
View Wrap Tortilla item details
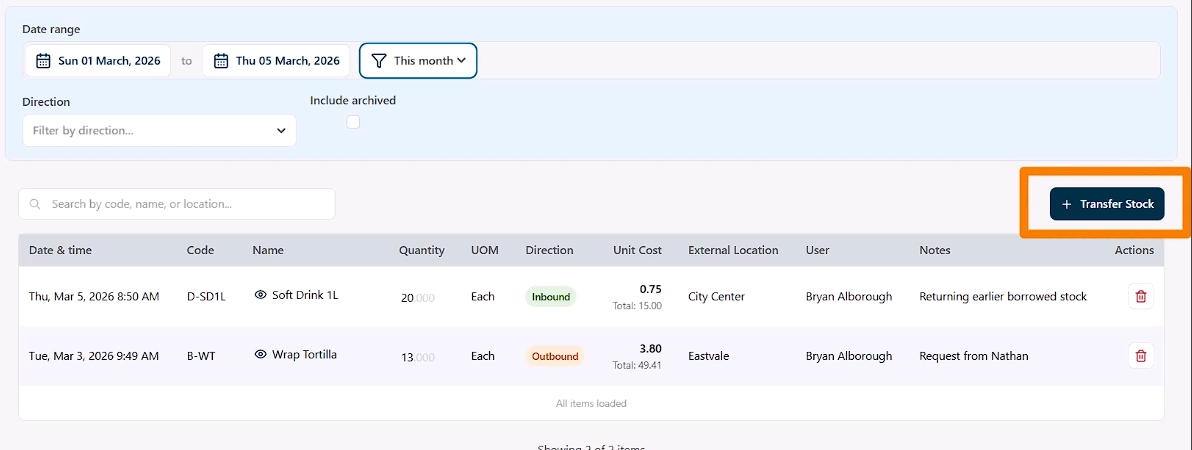click(261, 355)
